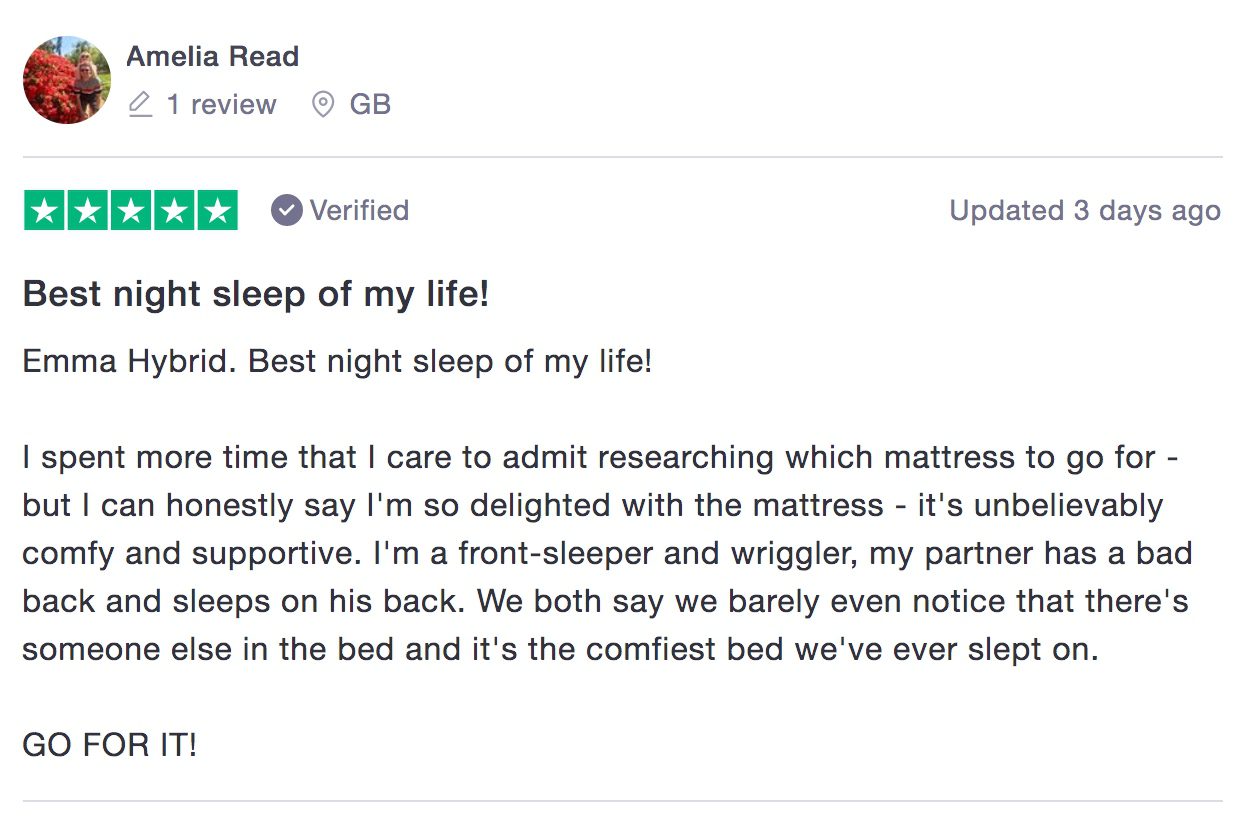
Task: Select the review body paragraph text
Action: point(600,553)
